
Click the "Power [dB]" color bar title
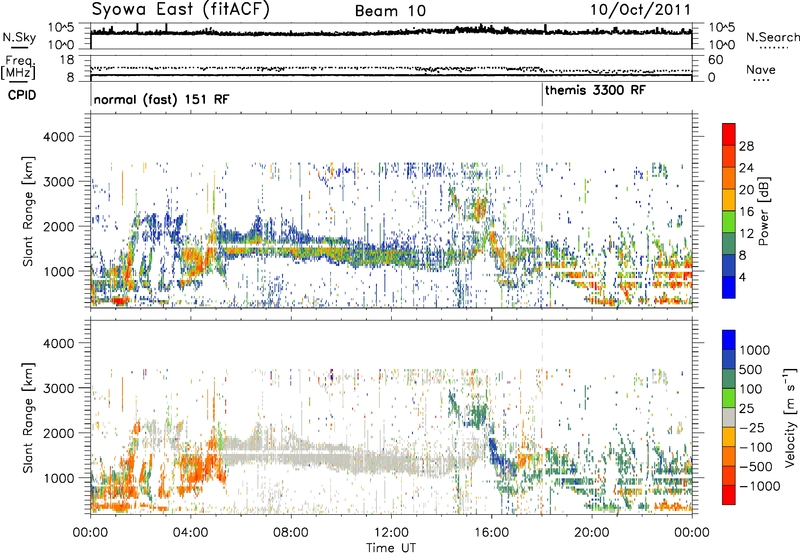(764, 211)
